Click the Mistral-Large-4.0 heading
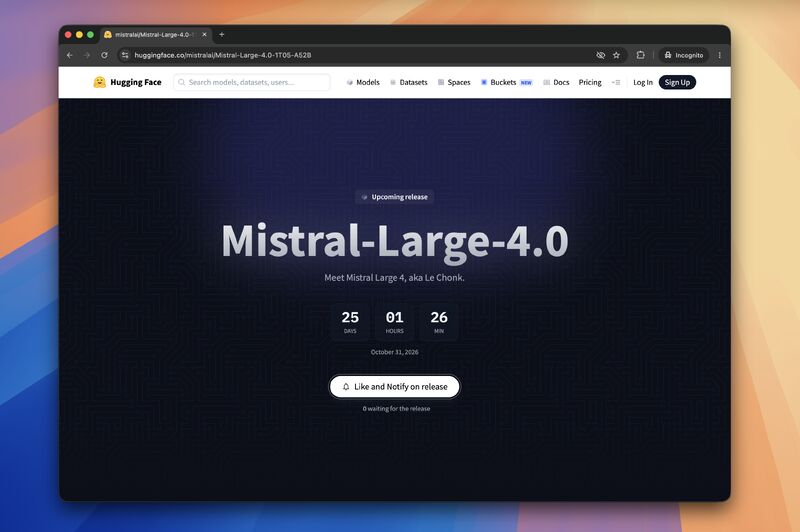The width and height of the screenshot is (800, 532). [394, 241]
